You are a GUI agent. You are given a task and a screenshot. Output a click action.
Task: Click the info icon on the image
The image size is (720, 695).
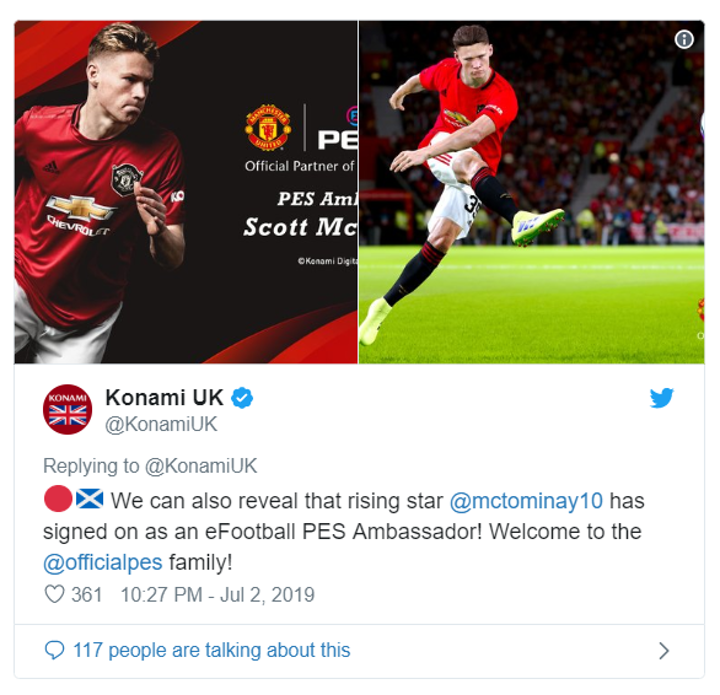(x=684, y=39)
